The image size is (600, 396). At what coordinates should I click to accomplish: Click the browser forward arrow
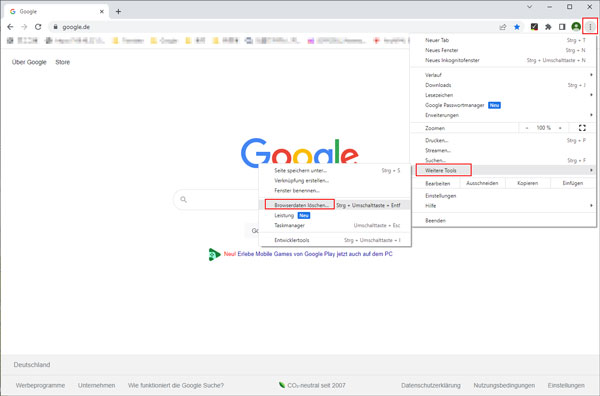(24, 27)
